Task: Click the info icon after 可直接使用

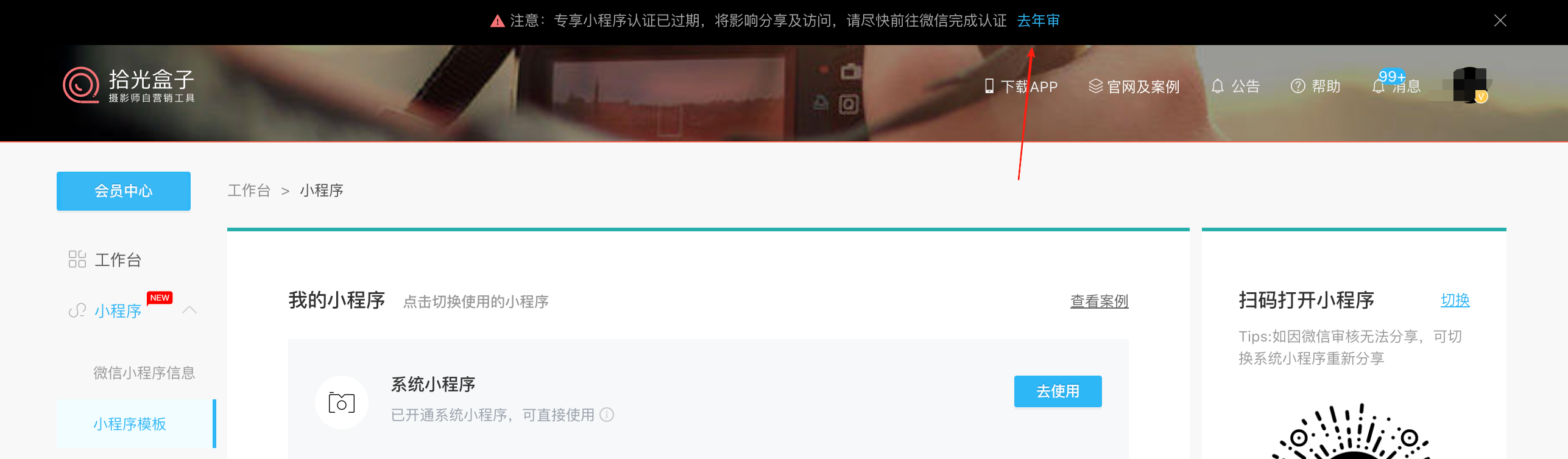Action: [x=607, y=415]
